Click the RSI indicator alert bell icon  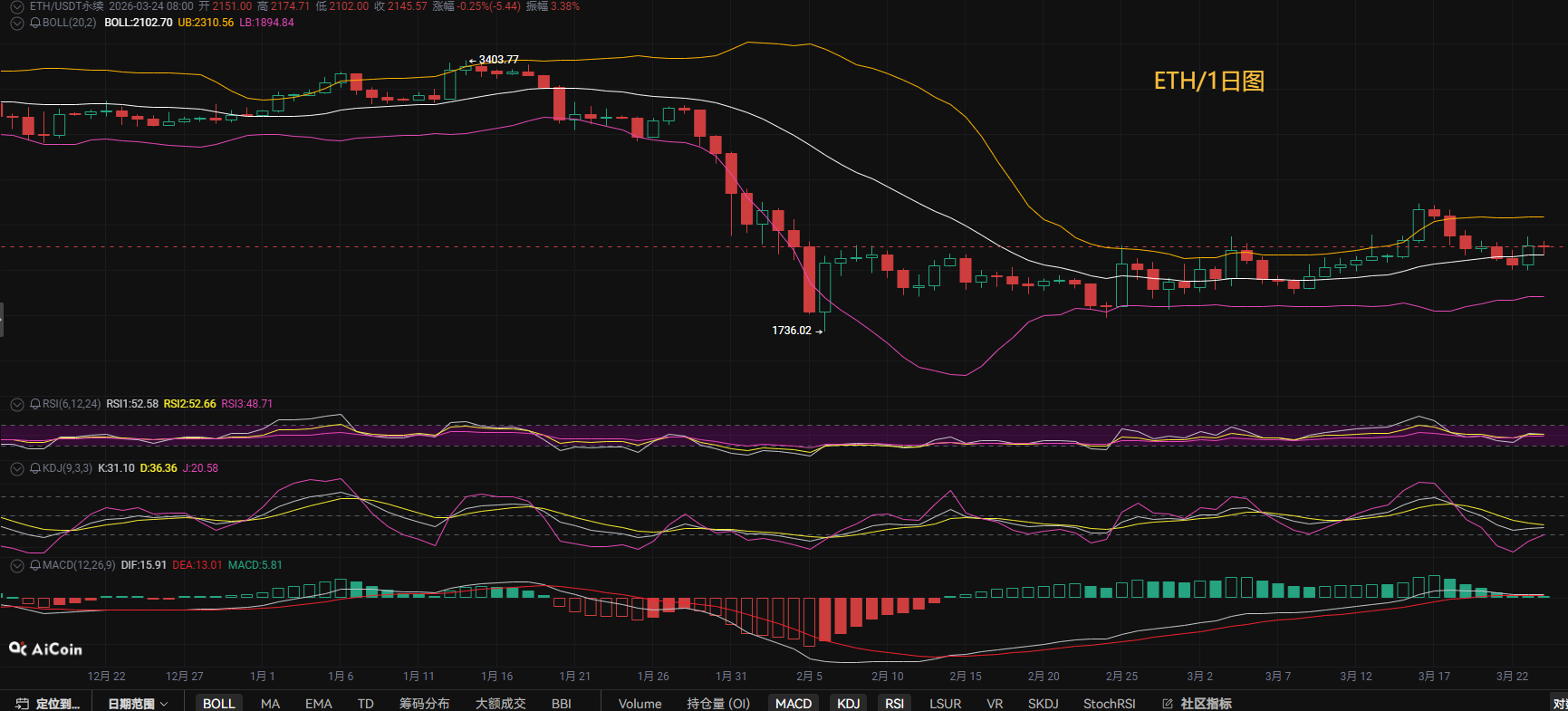pyautogui.click(x=35, y=404)
